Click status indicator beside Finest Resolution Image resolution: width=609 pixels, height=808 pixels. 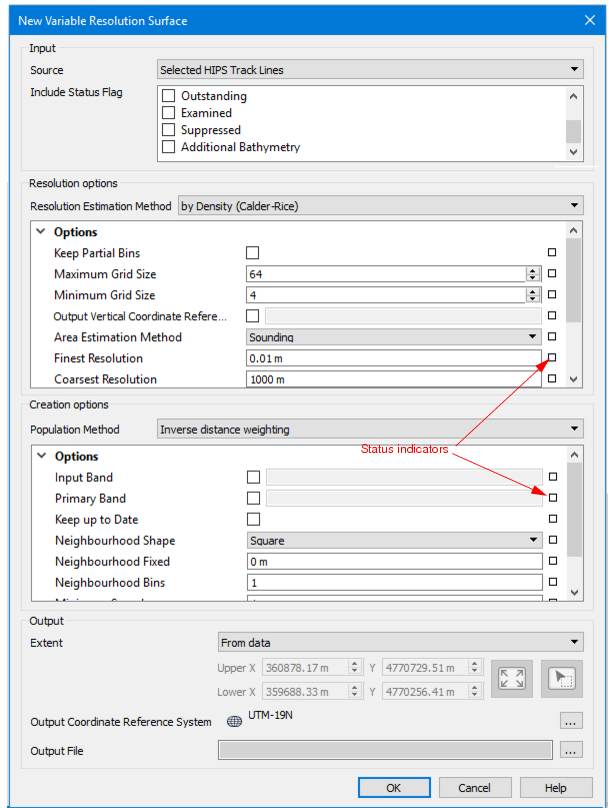(552, 358)
